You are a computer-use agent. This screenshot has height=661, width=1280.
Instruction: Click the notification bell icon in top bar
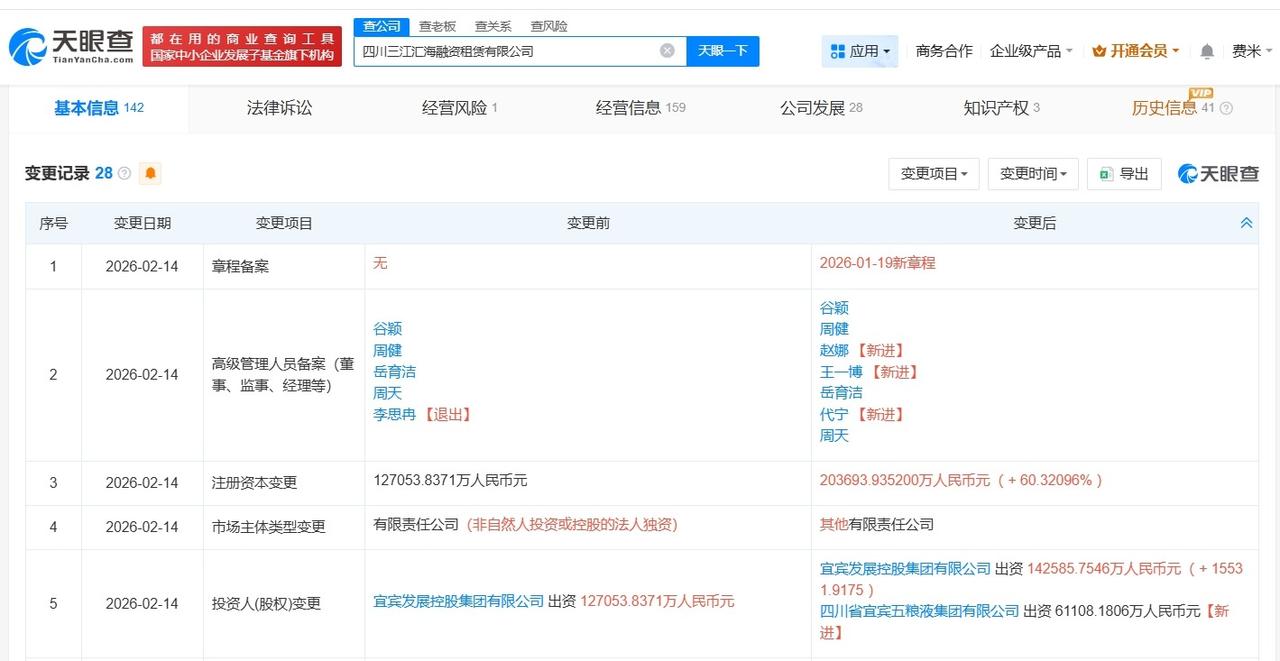click(1207, 50)
